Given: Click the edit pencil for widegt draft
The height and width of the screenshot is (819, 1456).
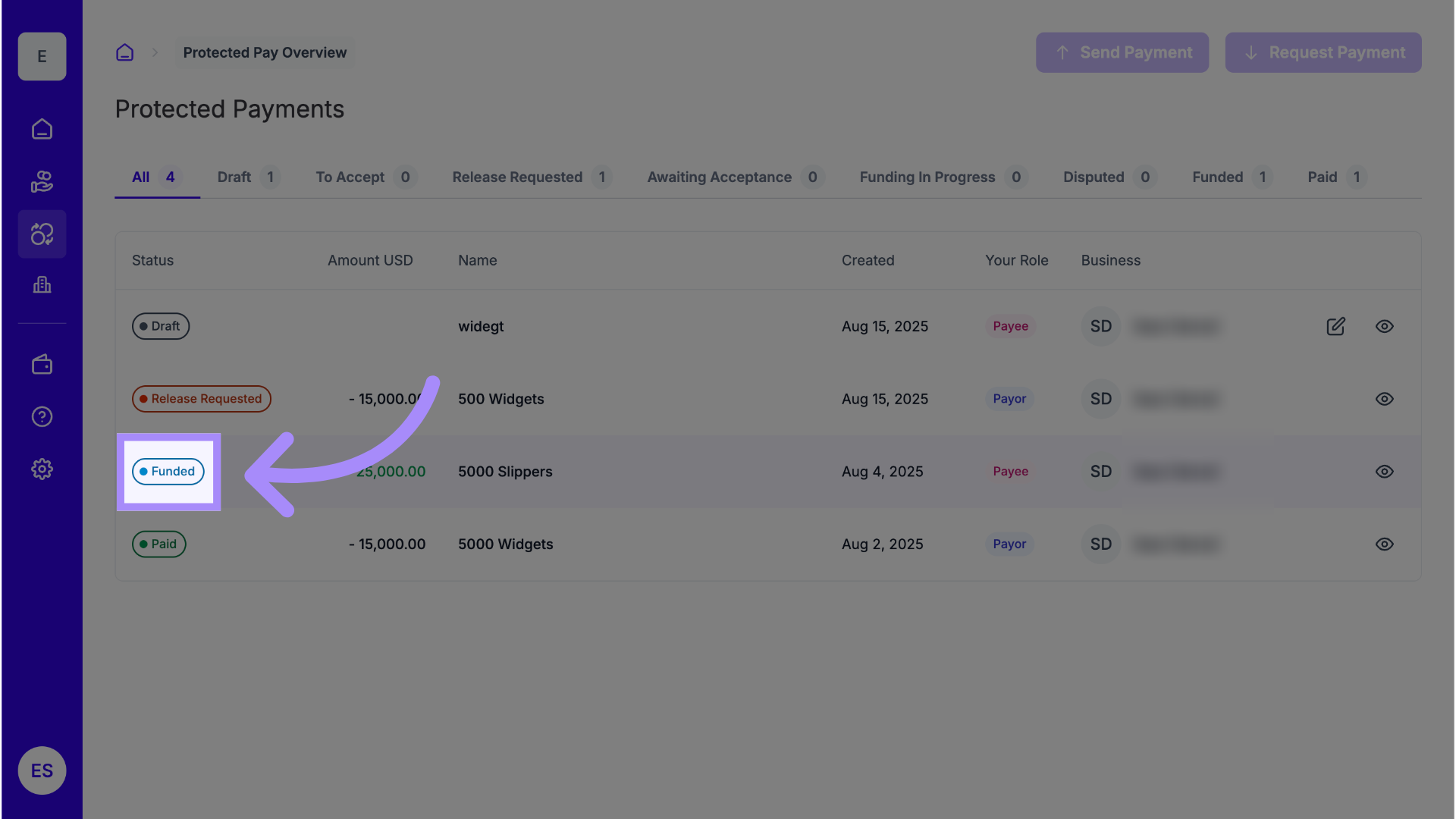Looking at the screenshot, I should pyautogui.click(x=1335, y=326).
